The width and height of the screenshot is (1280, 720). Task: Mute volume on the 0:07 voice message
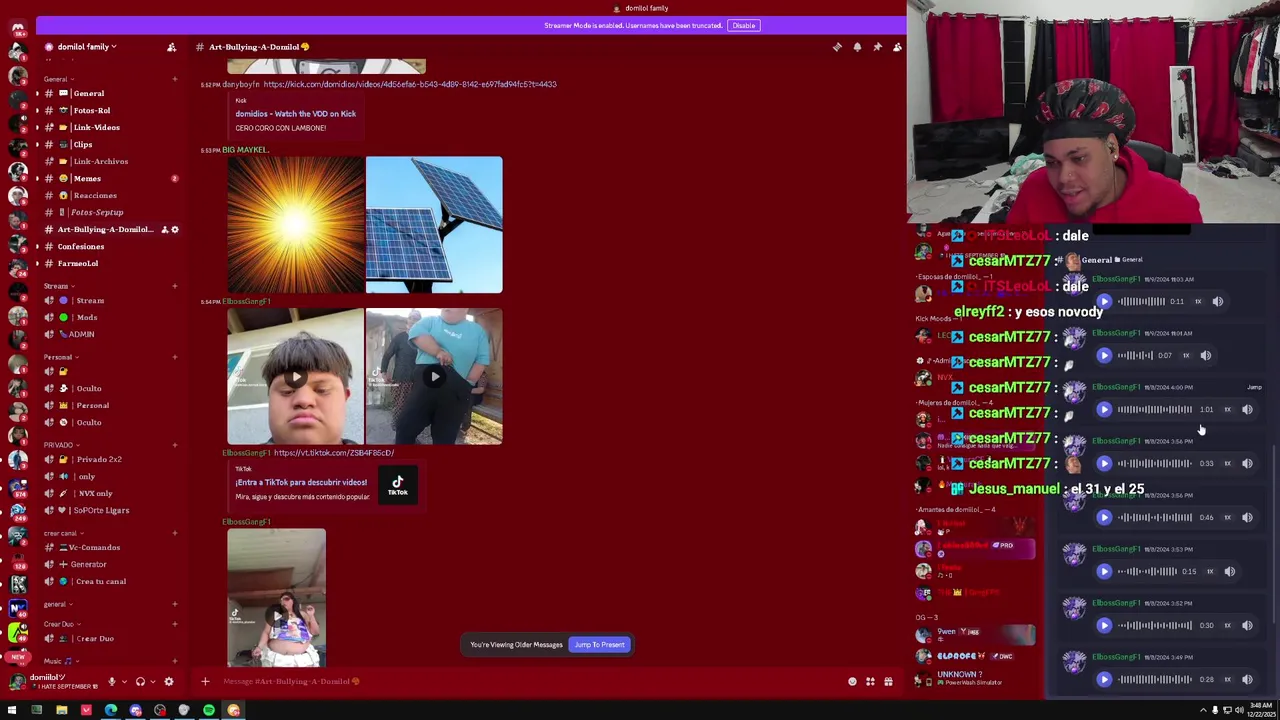point(1206,355)
